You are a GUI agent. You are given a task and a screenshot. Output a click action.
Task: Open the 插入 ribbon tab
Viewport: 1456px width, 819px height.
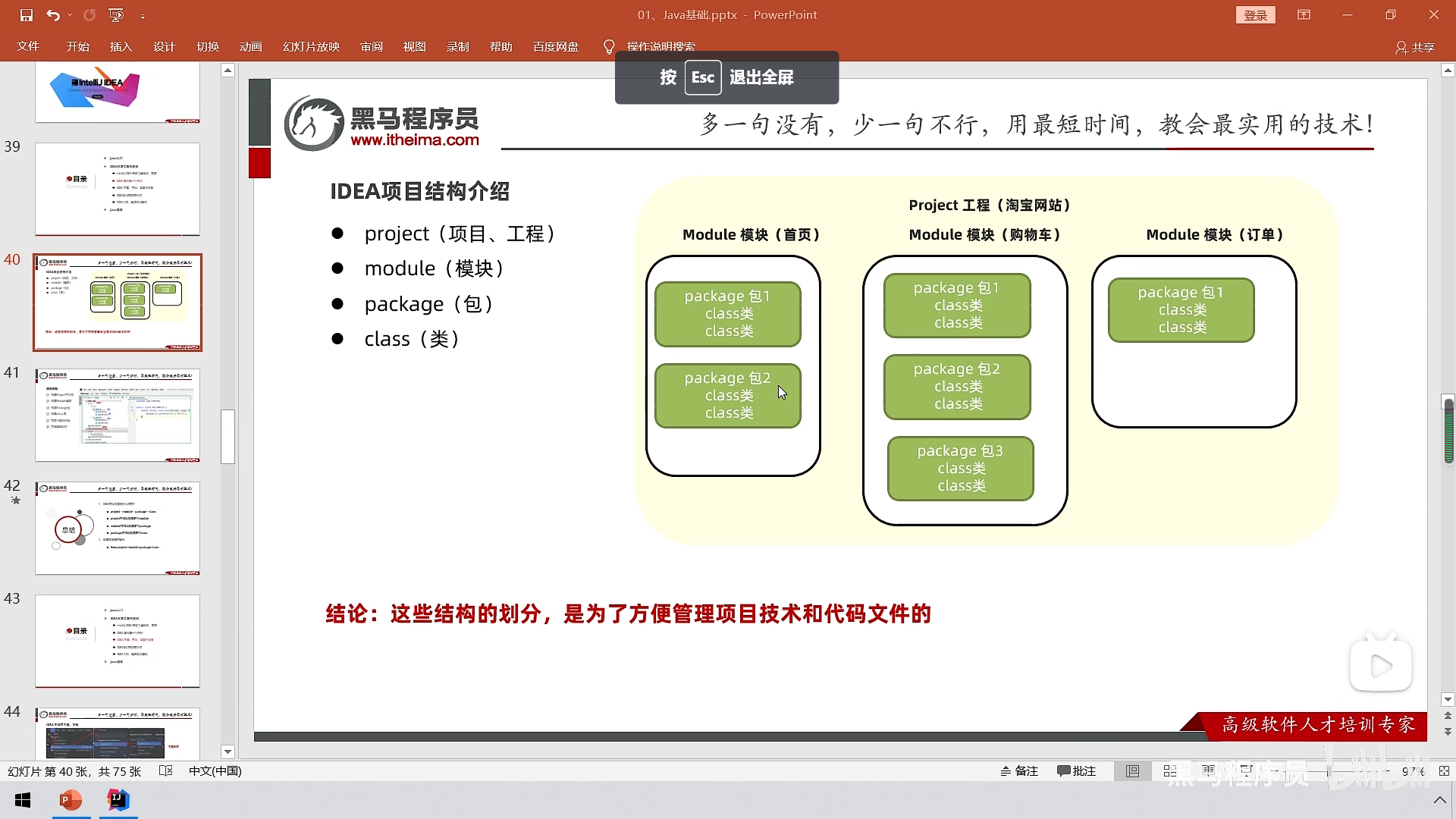[x=121, y=47]
